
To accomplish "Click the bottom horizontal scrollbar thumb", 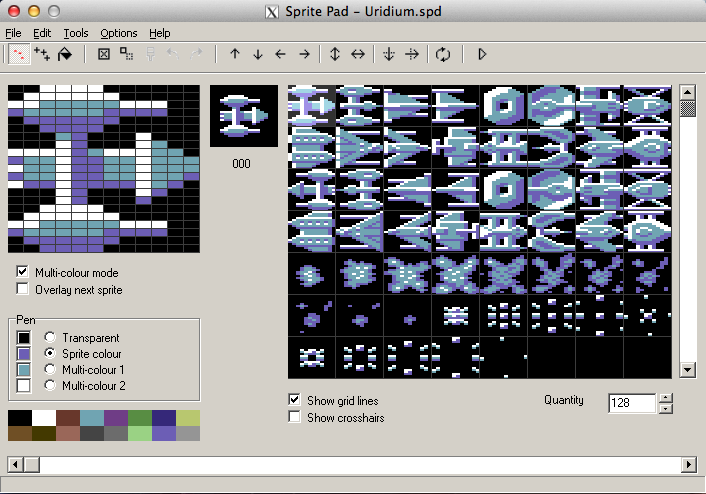I will 32,464.
